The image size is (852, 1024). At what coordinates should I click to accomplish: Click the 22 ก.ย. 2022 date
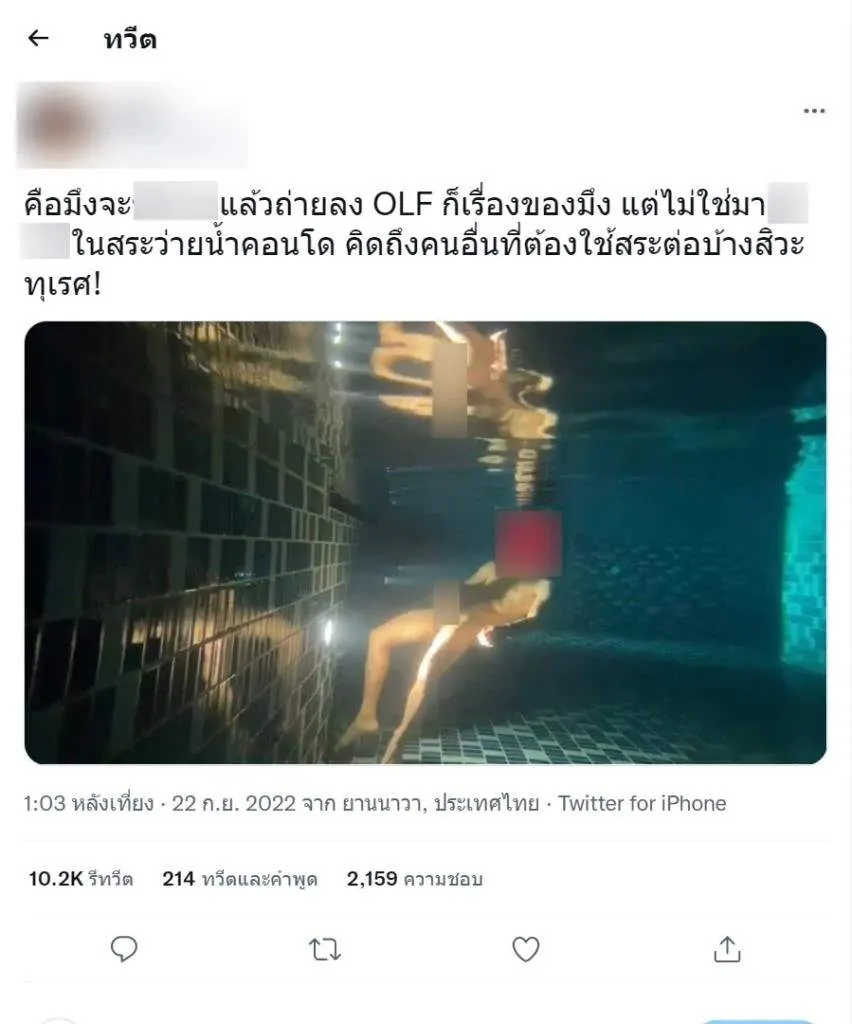pyautogui.click(x=234, y=803)
